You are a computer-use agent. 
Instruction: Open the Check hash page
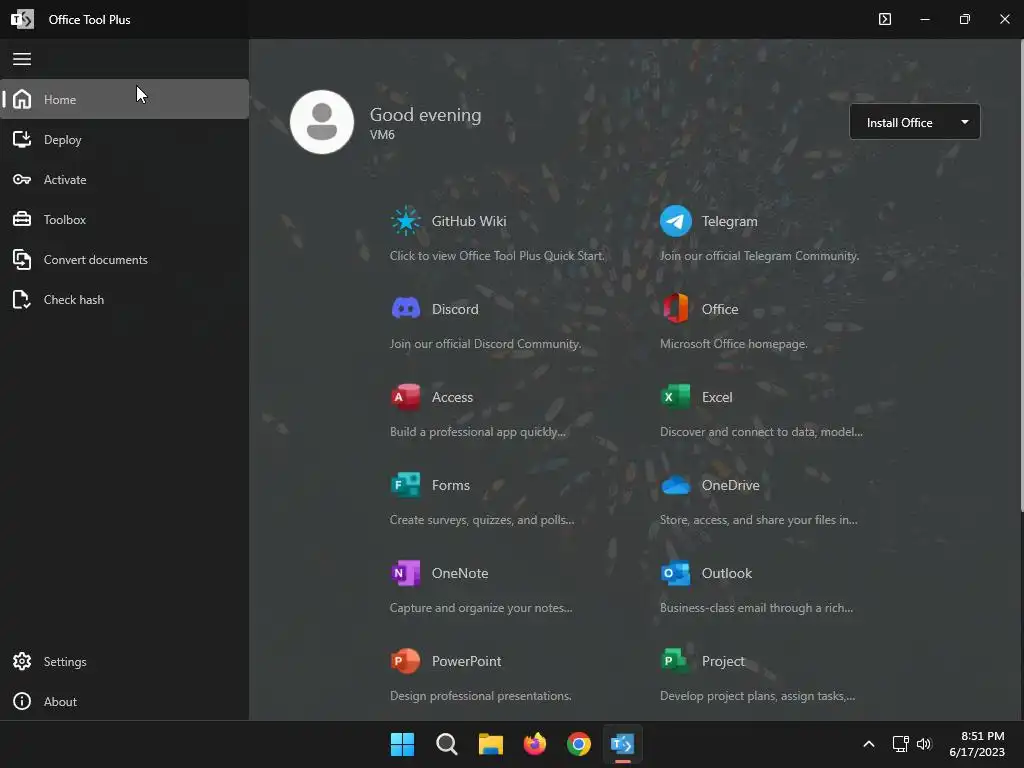(x=124, y=299)
